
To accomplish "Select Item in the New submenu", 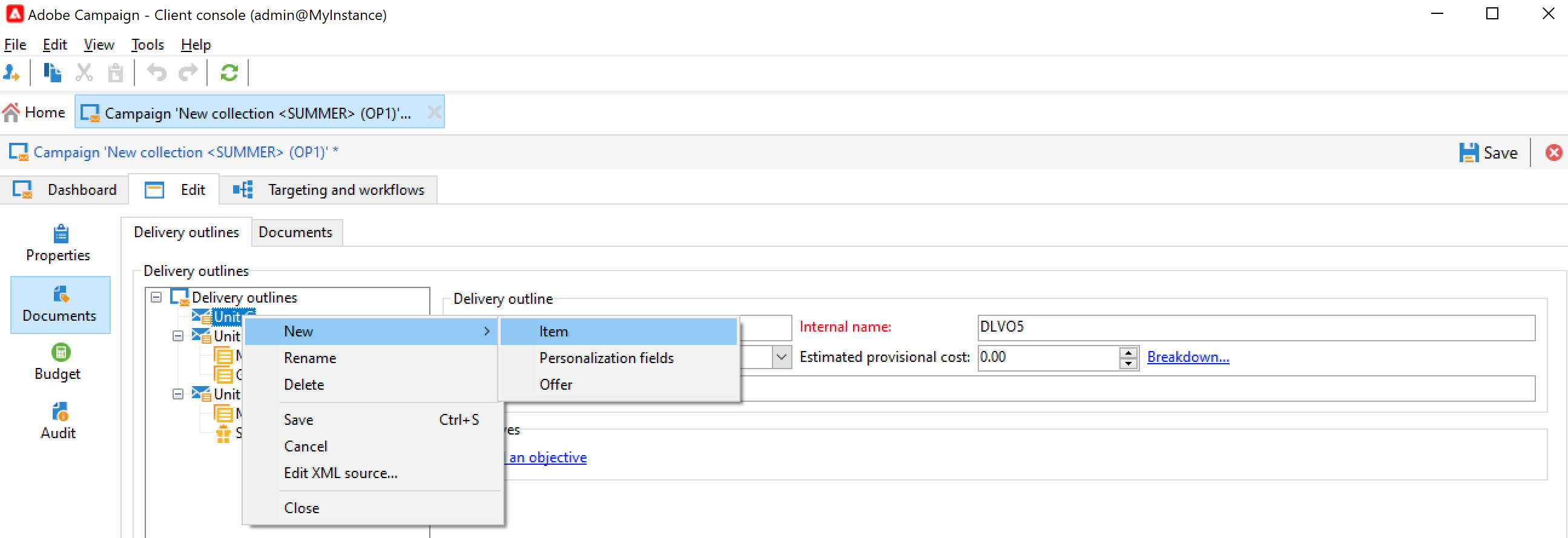I will click(x=619, y=332).
